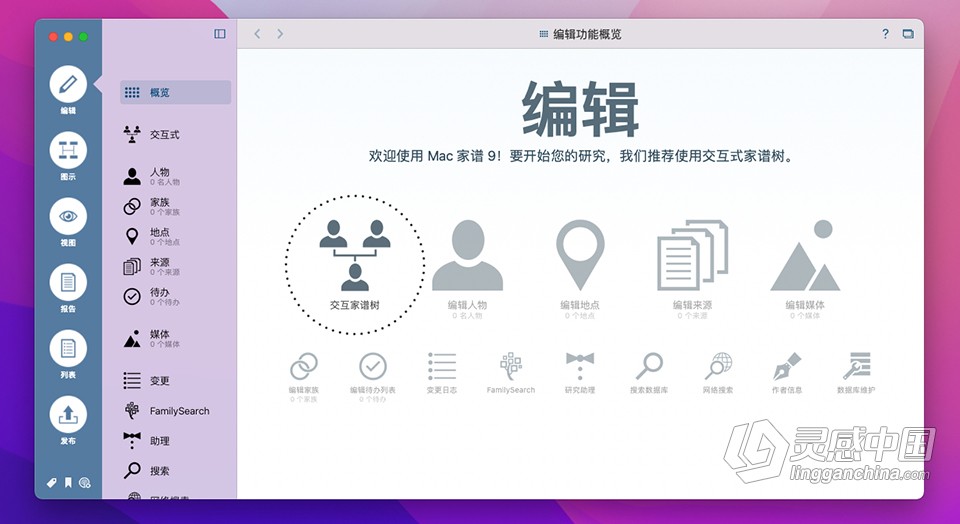Open the 发布 publish section
The height and width of the screenshot is (524, 960).
click(68, 415)
